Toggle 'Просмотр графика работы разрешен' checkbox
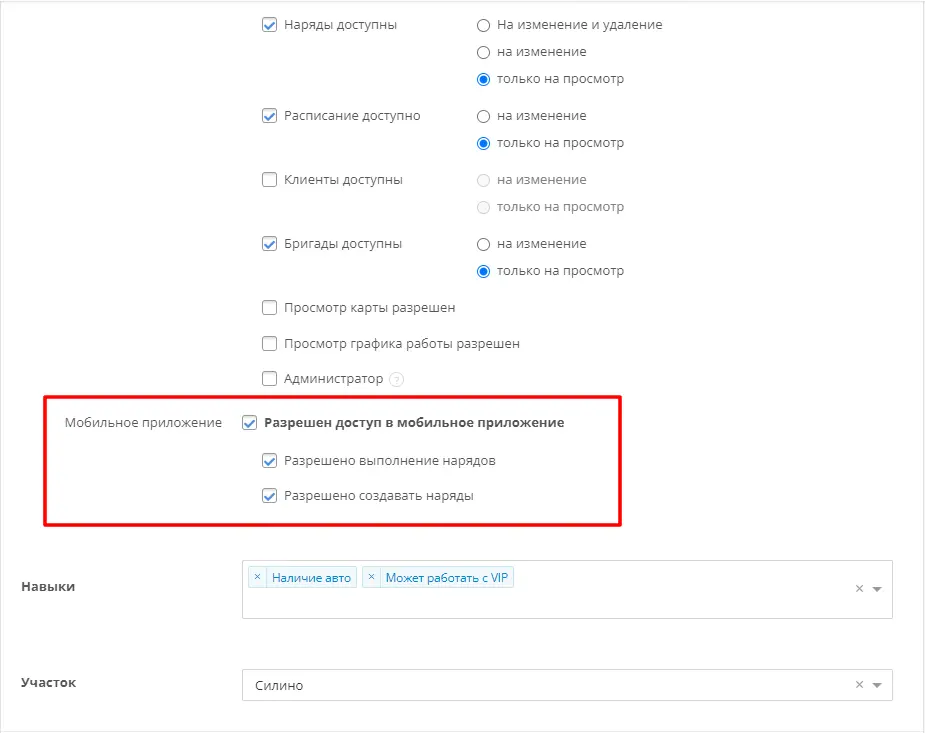 pyautogui.click(x=269, y=343)
